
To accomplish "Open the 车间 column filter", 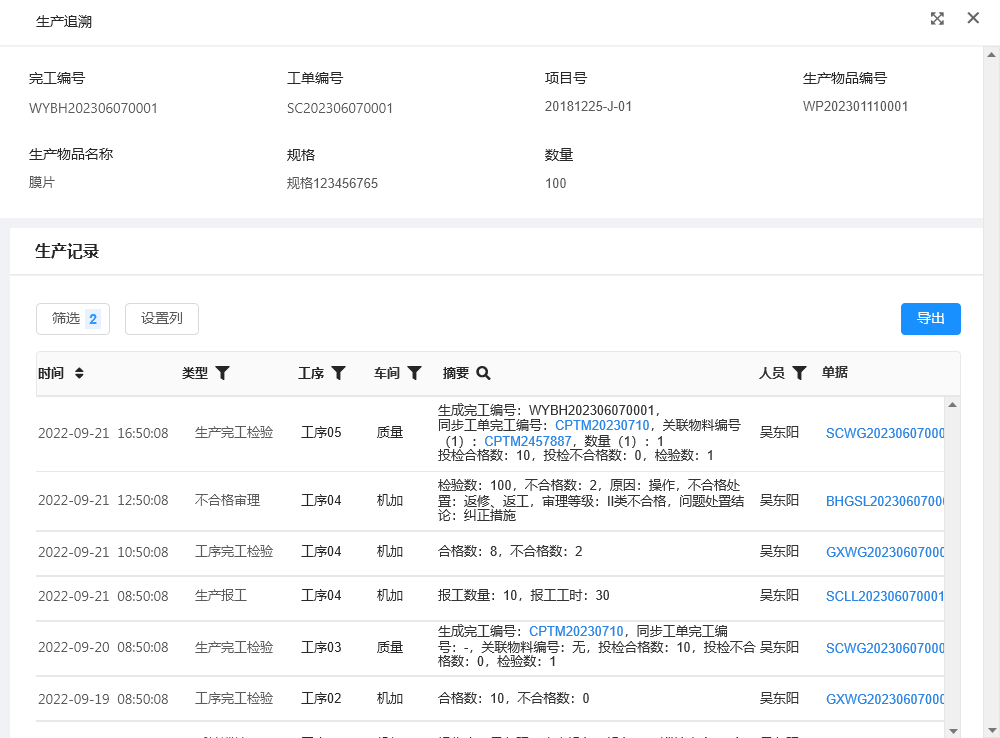I will [414, 373].
